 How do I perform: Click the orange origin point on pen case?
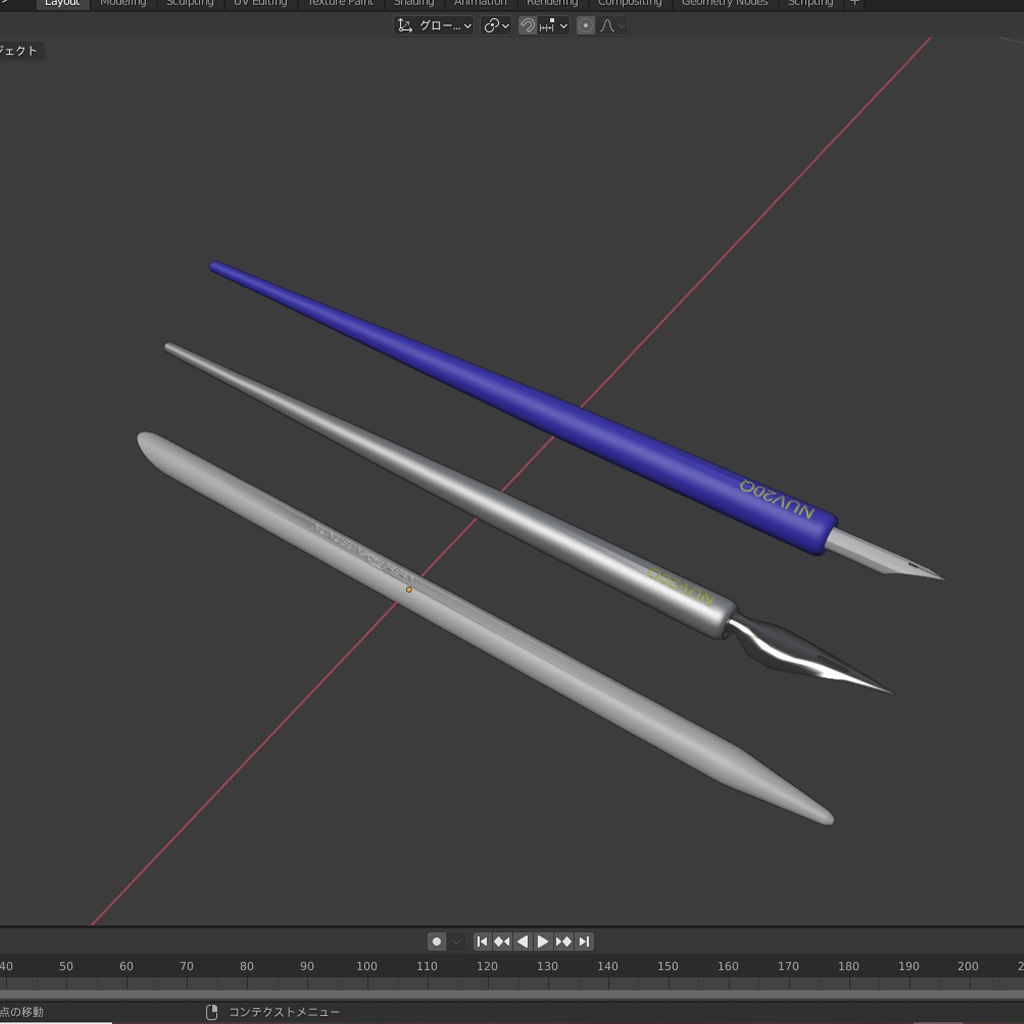click(409, 590)
